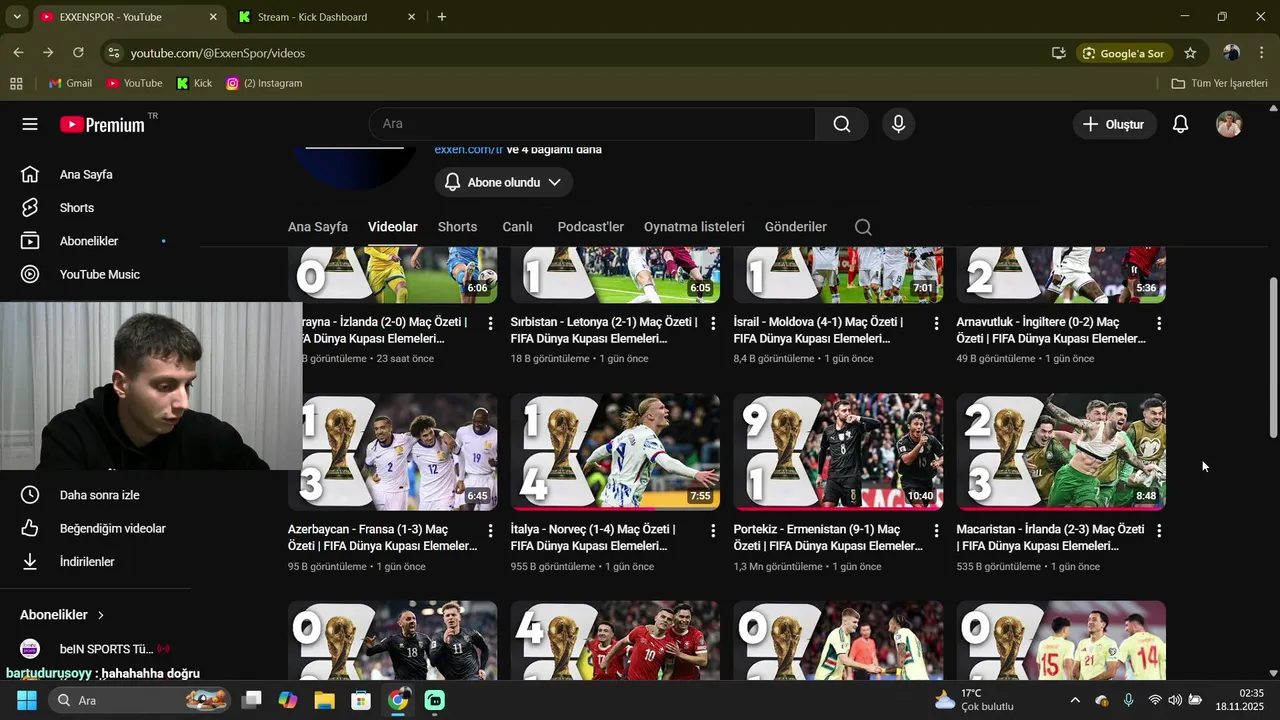Open Tüm Yer İşaretleri folder

(x=1219, y=83)
